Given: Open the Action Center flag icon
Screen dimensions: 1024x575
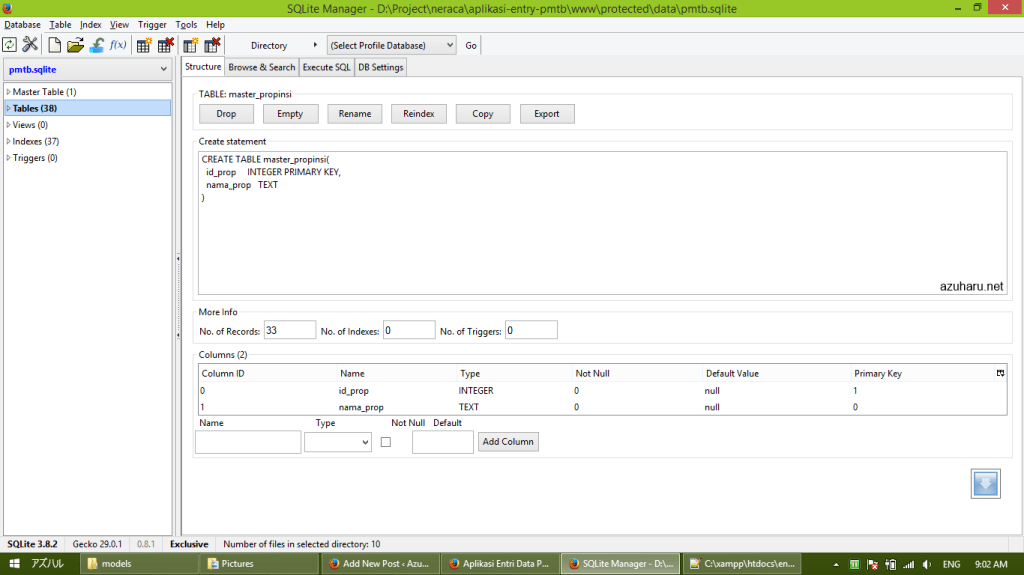Looking at the screenshot, I should click(x=872, y=564).
